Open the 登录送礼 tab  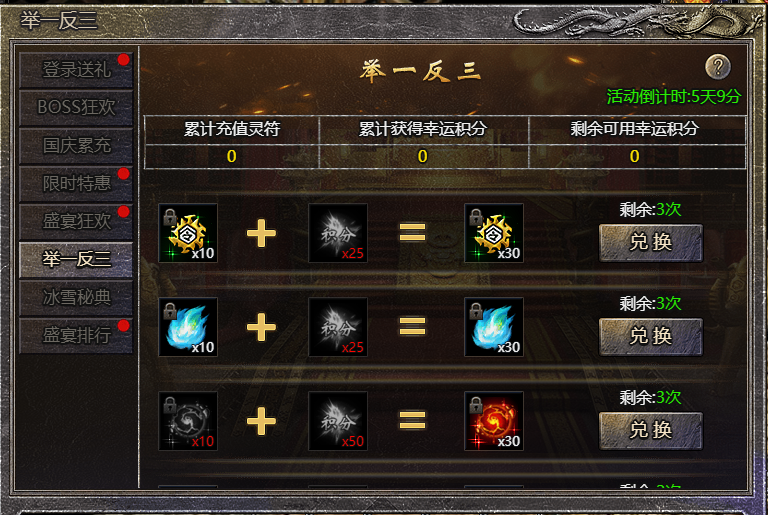(76, 70)
